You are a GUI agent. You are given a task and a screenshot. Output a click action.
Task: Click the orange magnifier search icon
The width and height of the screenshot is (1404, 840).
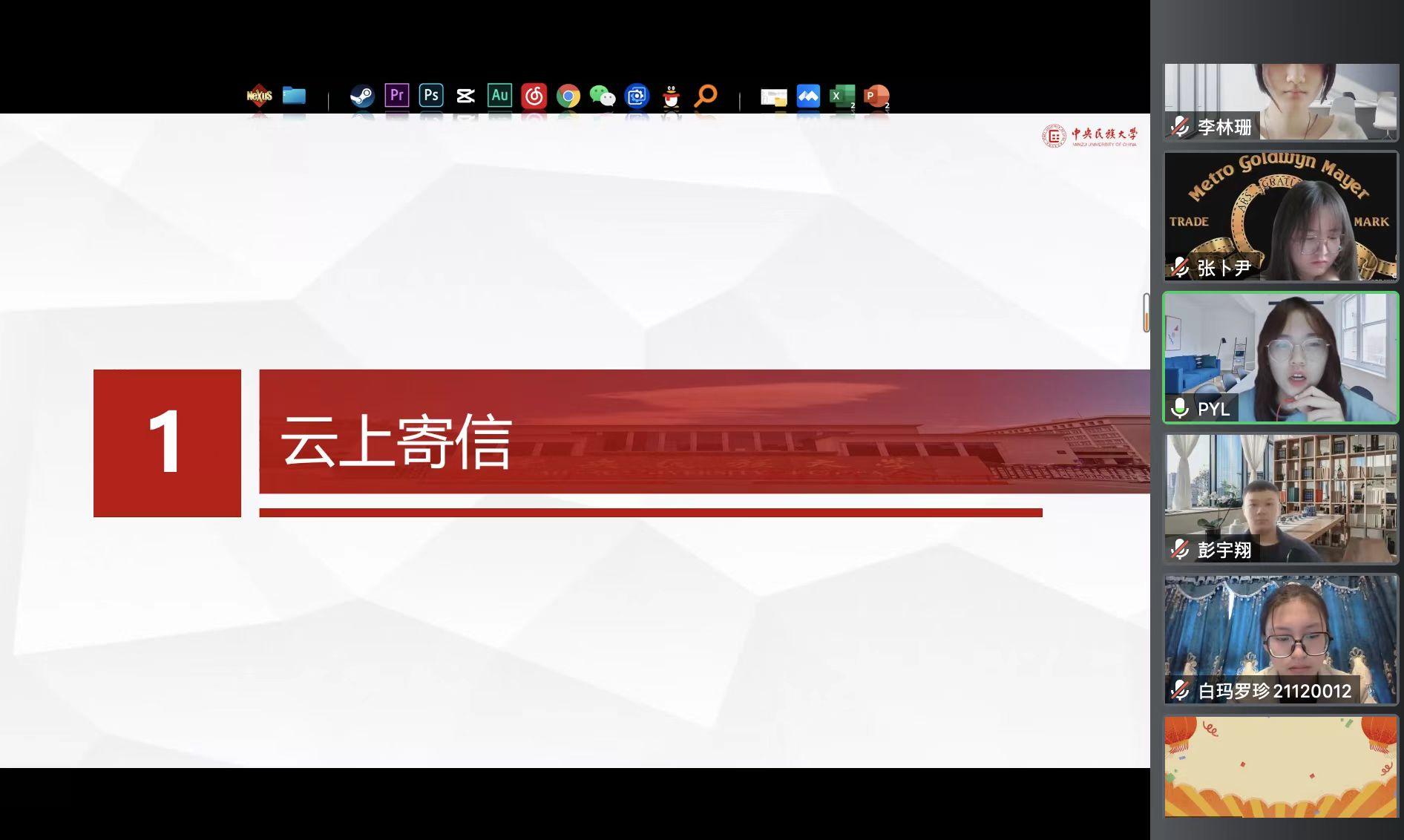pyautogui.click(x=706, y=96)
